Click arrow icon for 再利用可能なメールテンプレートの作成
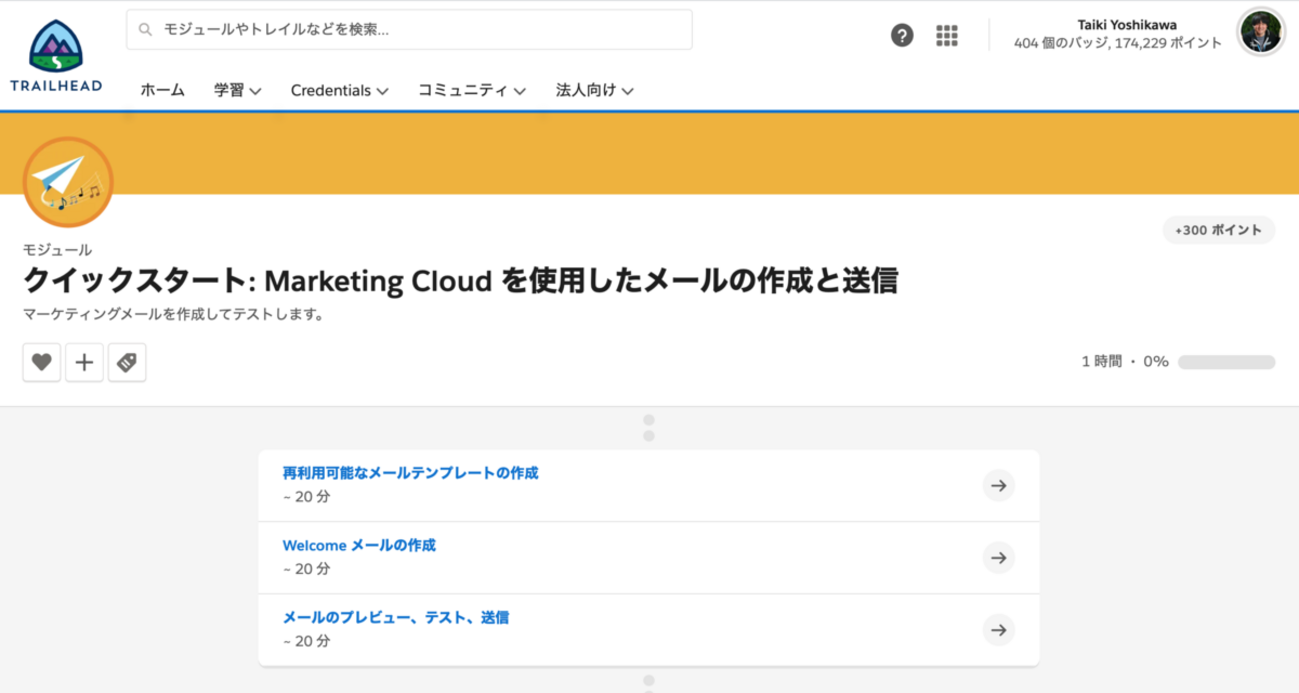This screenshot has width=1299, height=693. coord(998,485)
